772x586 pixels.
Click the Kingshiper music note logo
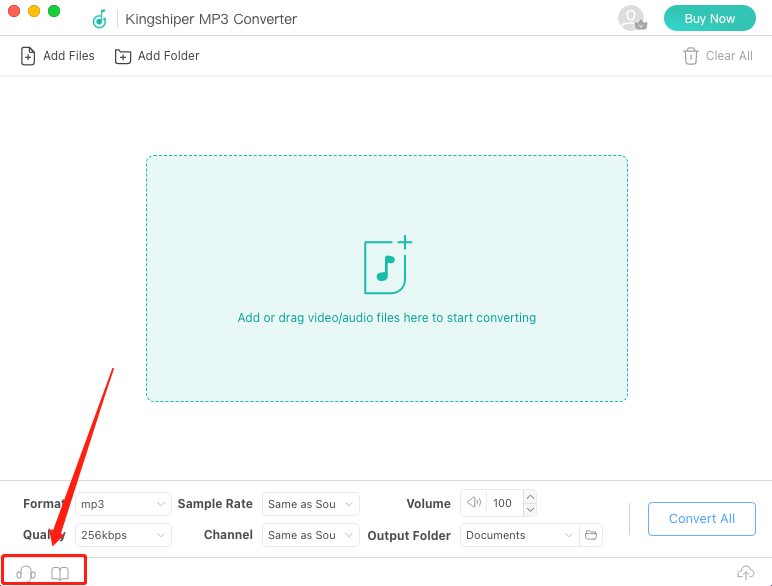pyautogui.click(x=99, y=19)
